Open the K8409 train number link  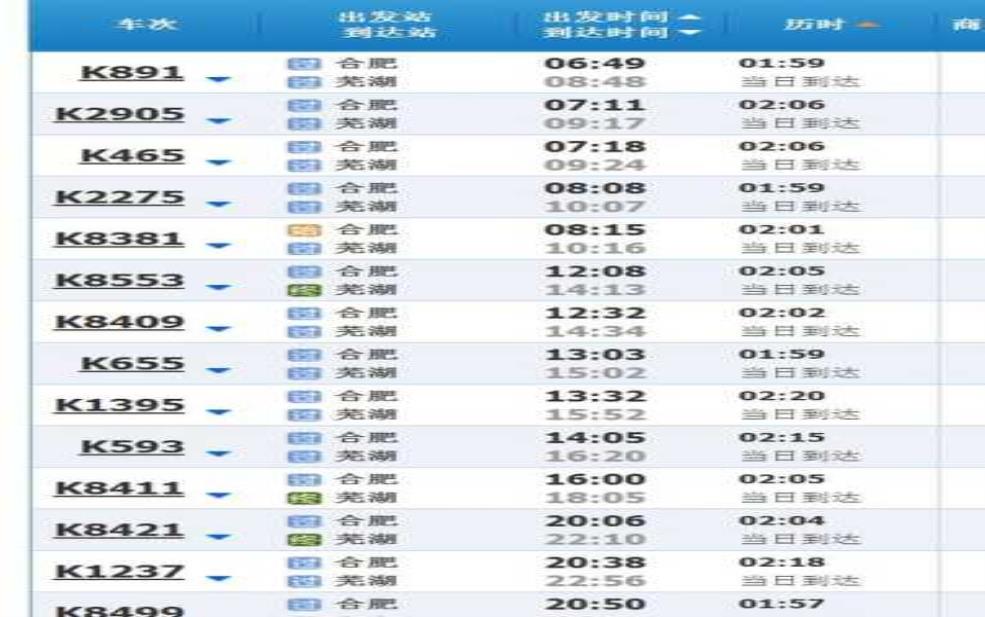point(119,322)
